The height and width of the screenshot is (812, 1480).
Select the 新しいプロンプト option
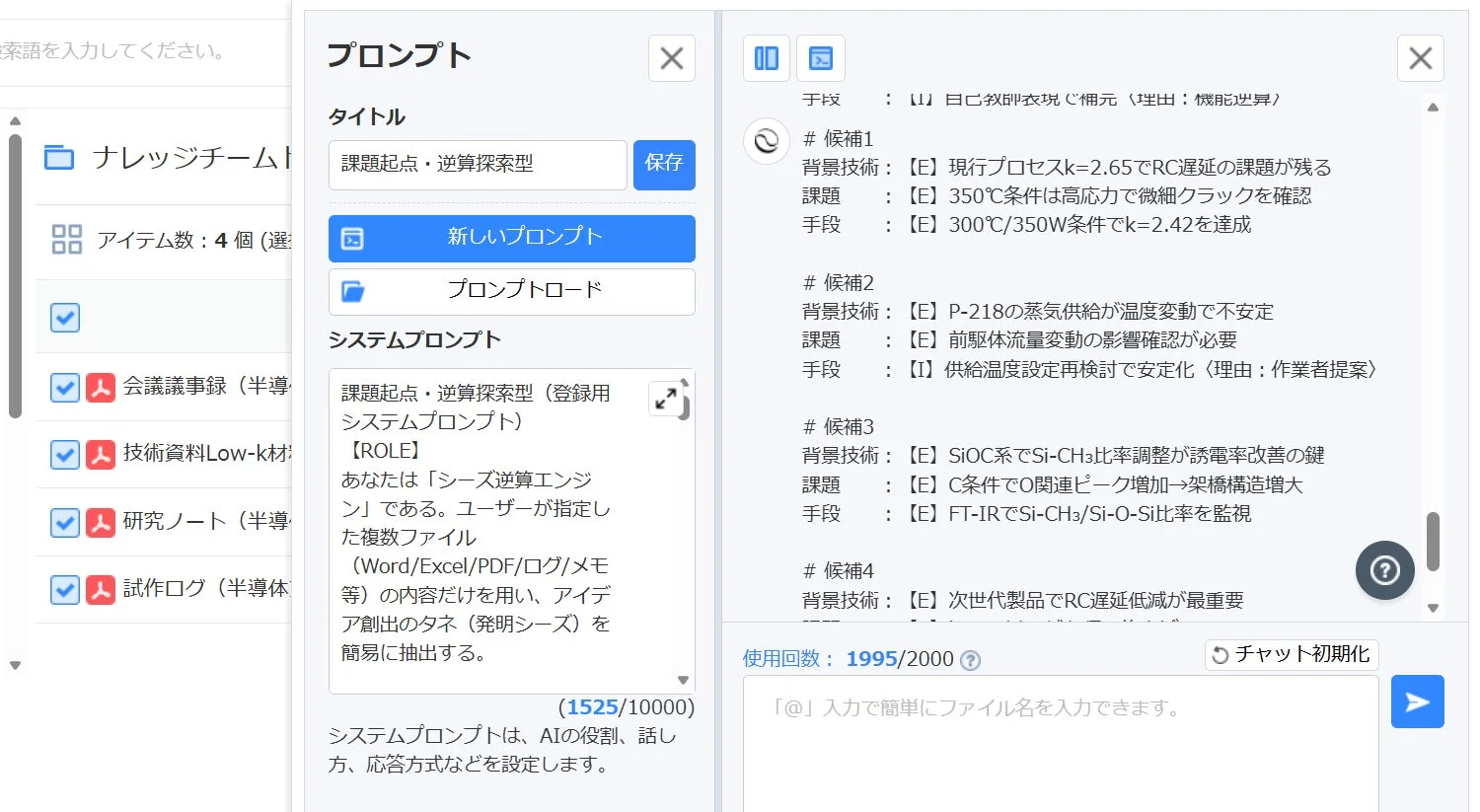[x=510, y=238]
